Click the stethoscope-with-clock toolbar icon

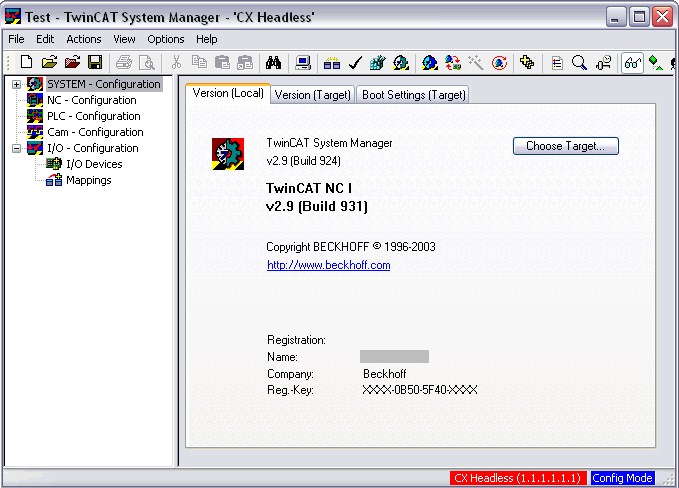[603, 63]
